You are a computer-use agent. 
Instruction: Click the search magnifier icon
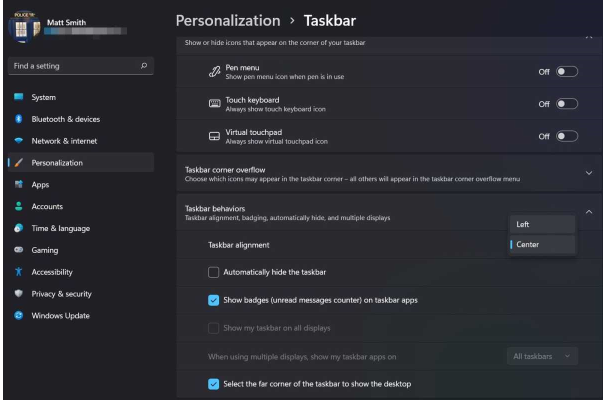(x=145, y=67)
